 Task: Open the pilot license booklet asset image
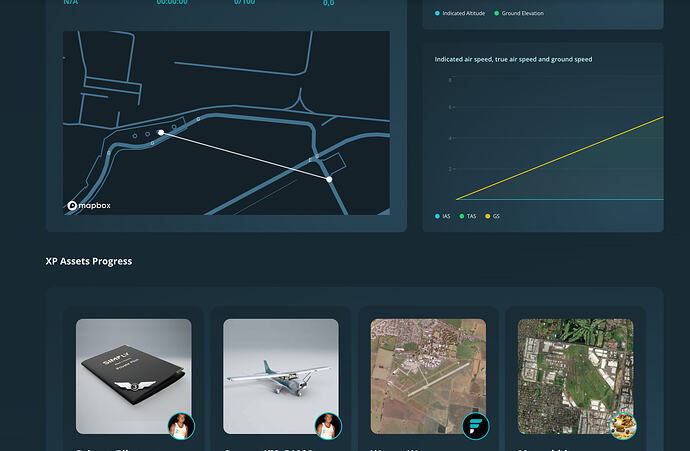point(134,376)
